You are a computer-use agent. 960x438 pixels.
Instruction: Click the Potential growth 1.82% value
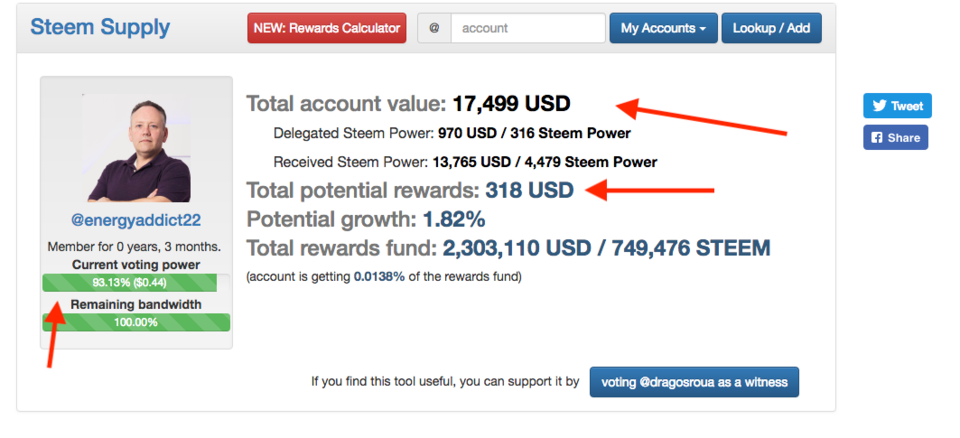click(x=454, y=219)
